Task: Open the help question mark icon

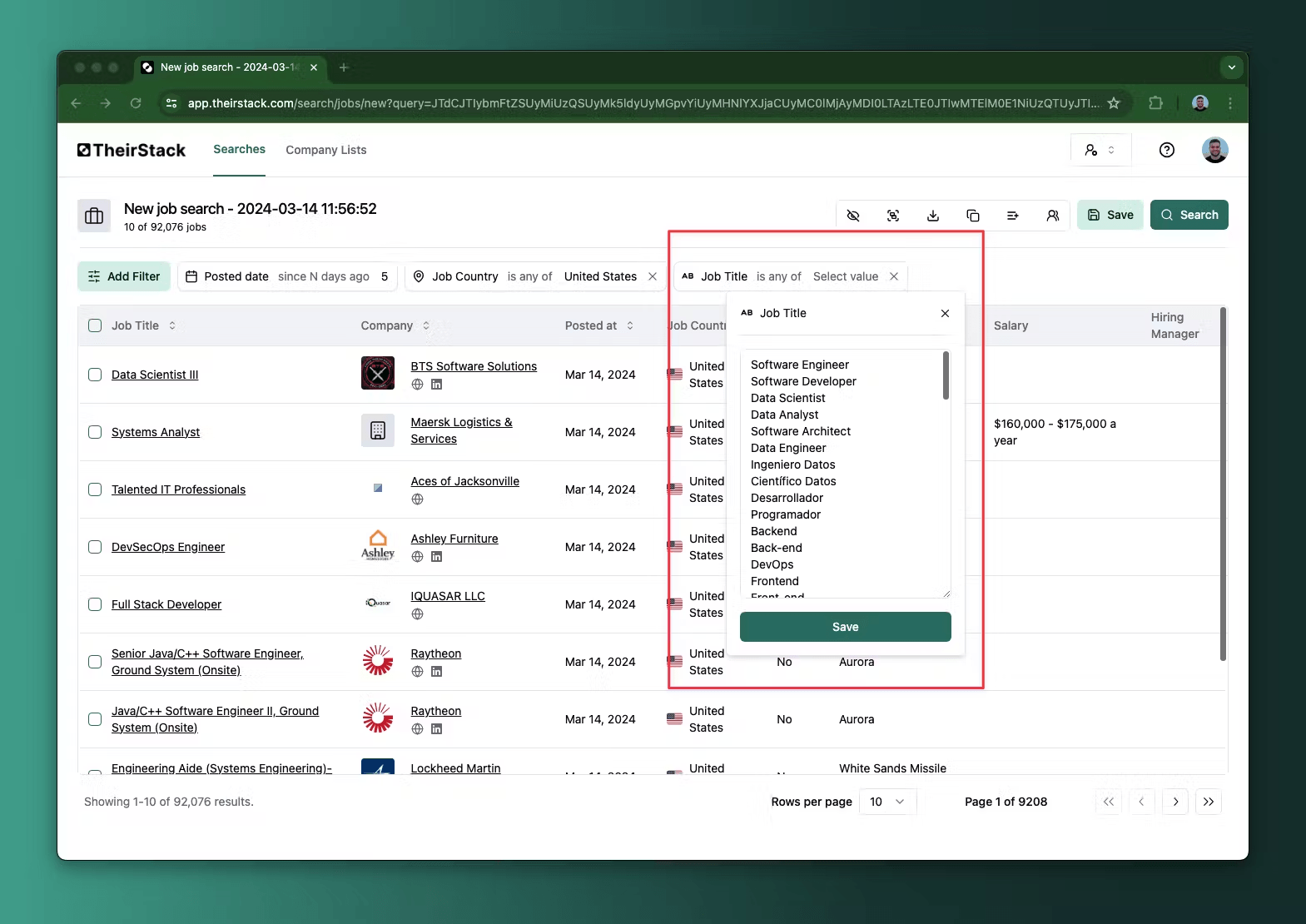Action: click(1167, 150)
